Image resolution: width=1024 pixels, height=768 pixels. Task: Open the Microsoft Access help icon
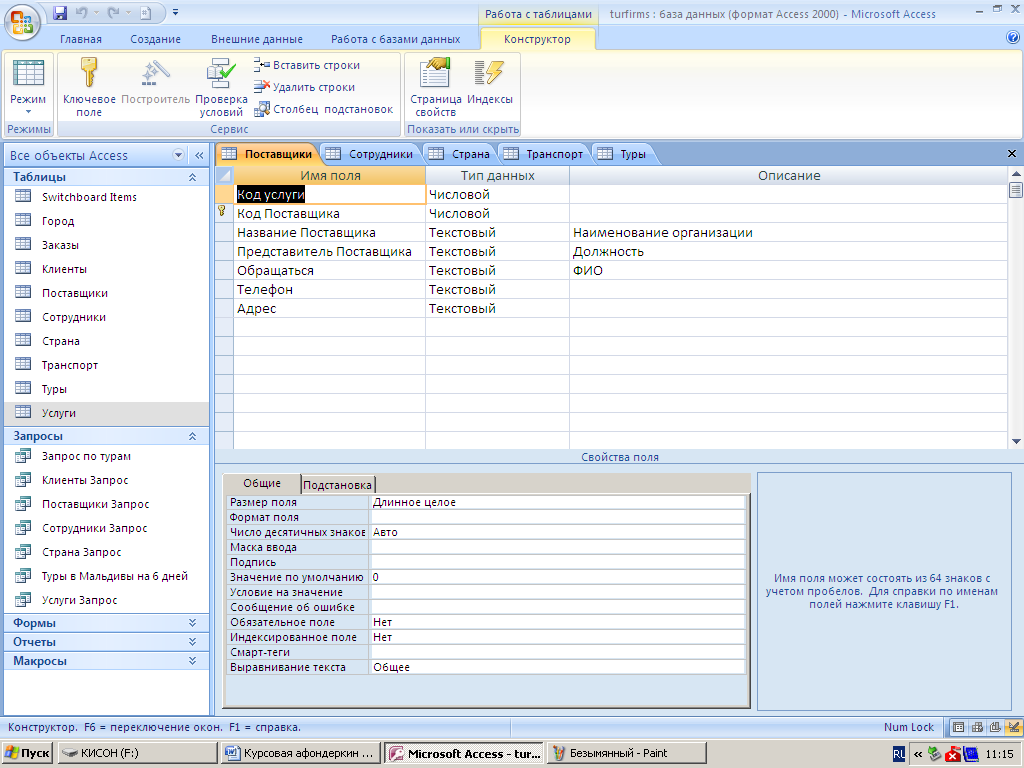pyautogui.click(x=1012, y=38)
